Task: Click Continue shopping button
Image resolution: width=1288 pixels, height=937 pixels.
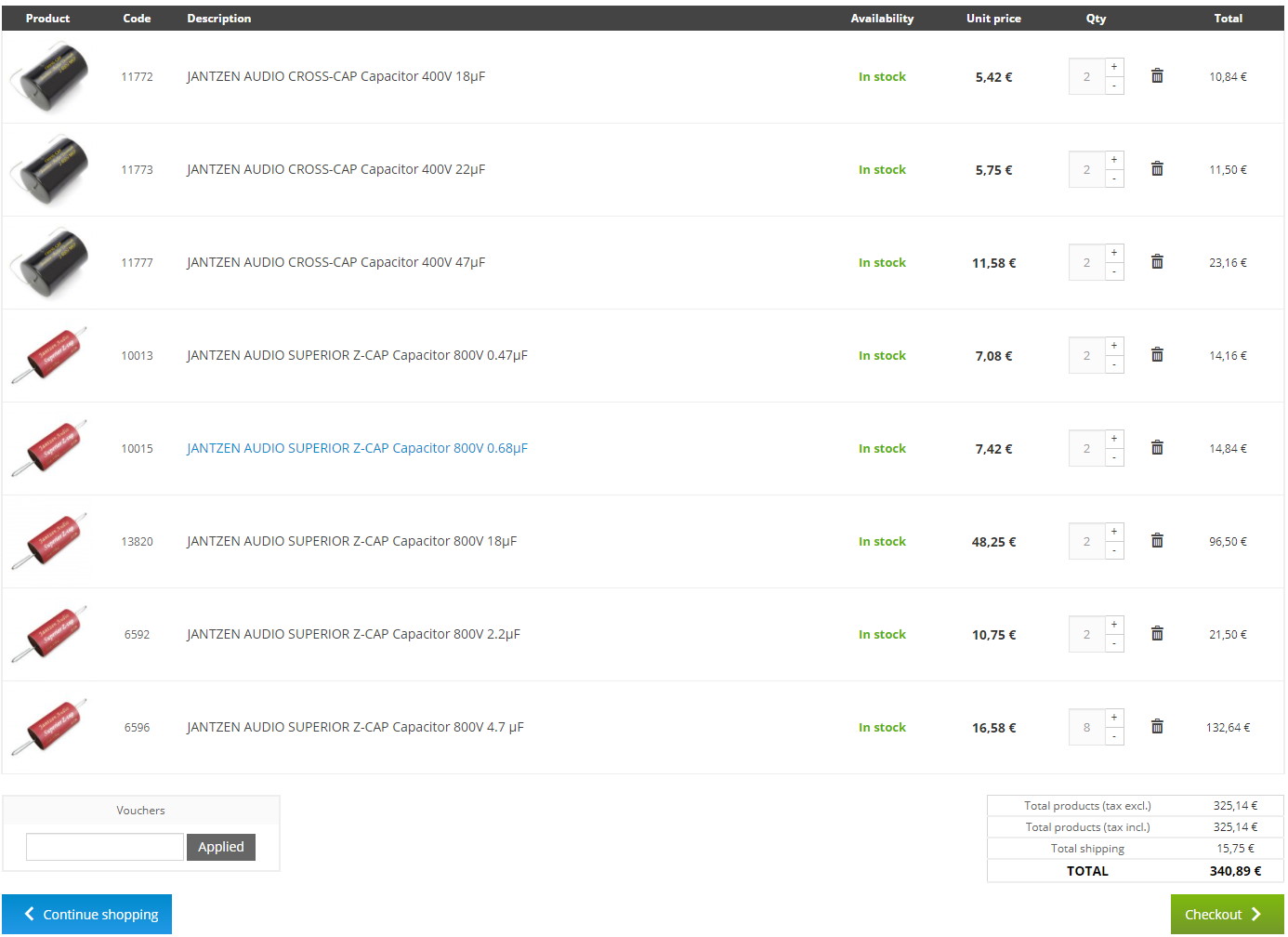Action: 87,915
